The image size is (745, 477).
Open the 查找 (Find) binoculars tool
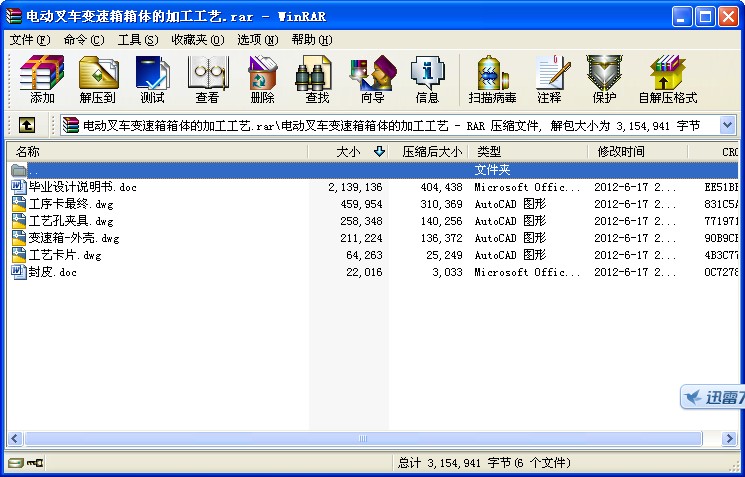point(317,78)
